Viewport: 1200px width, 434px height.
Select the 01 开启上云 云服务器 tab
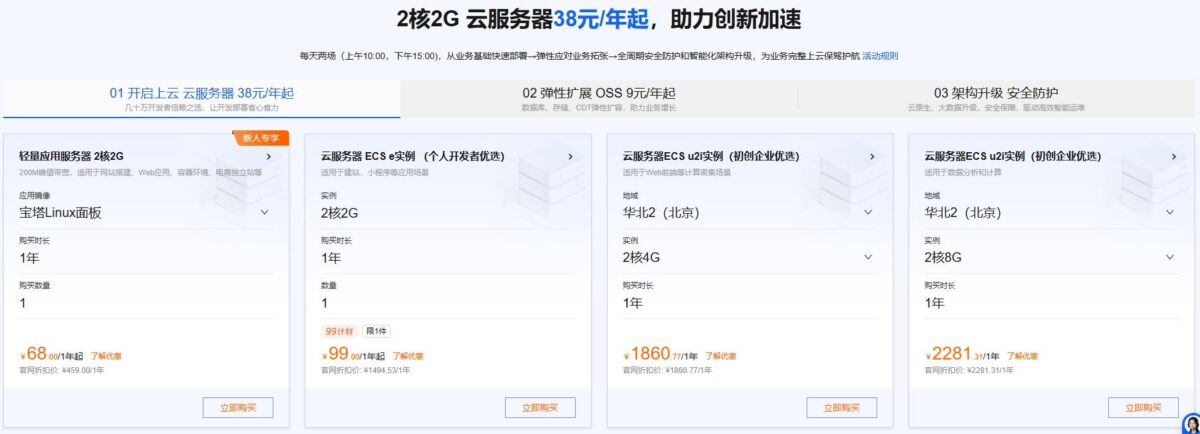(201, 98)
